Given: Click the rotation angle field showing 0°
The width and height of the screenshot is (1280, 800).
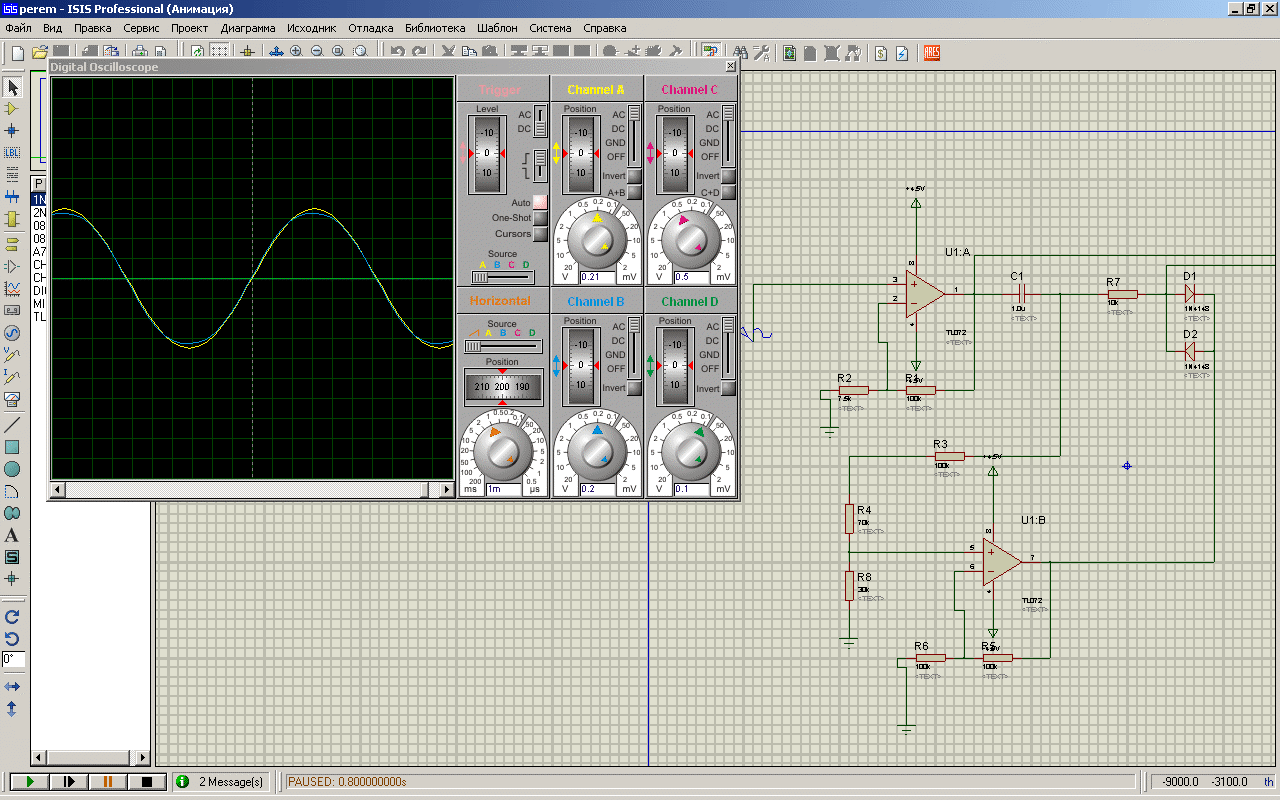Looking at the screenshot, I should coord(13,660).
